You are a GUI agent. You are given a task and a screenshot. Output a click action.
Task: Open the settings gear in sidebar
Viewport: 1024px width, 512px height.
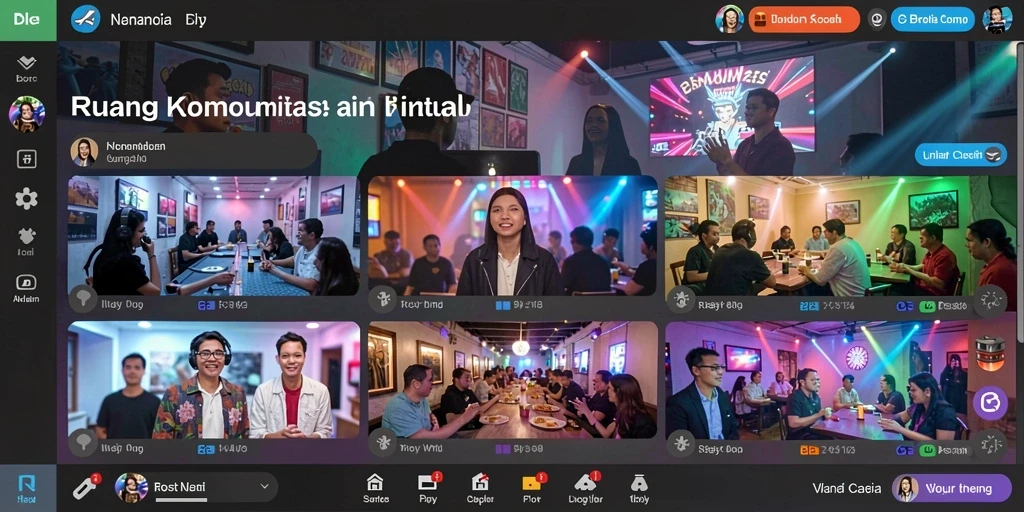tap(26, 198)
